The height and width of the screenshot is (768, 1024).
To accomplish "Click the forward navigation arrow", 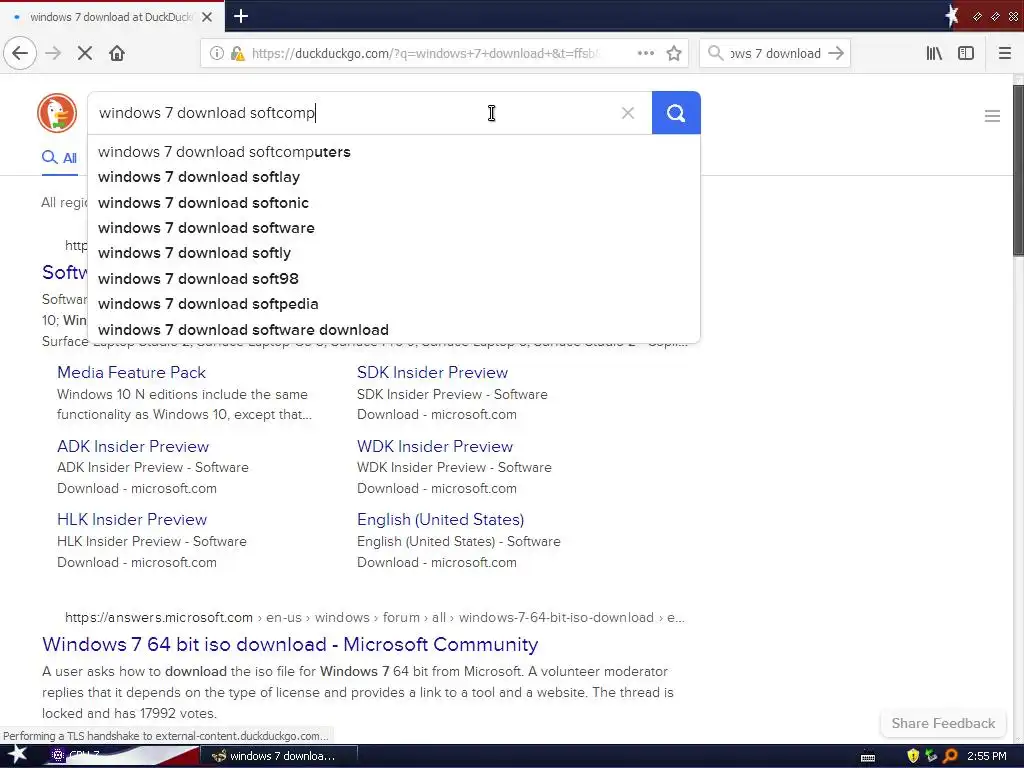I will point(53,54).
